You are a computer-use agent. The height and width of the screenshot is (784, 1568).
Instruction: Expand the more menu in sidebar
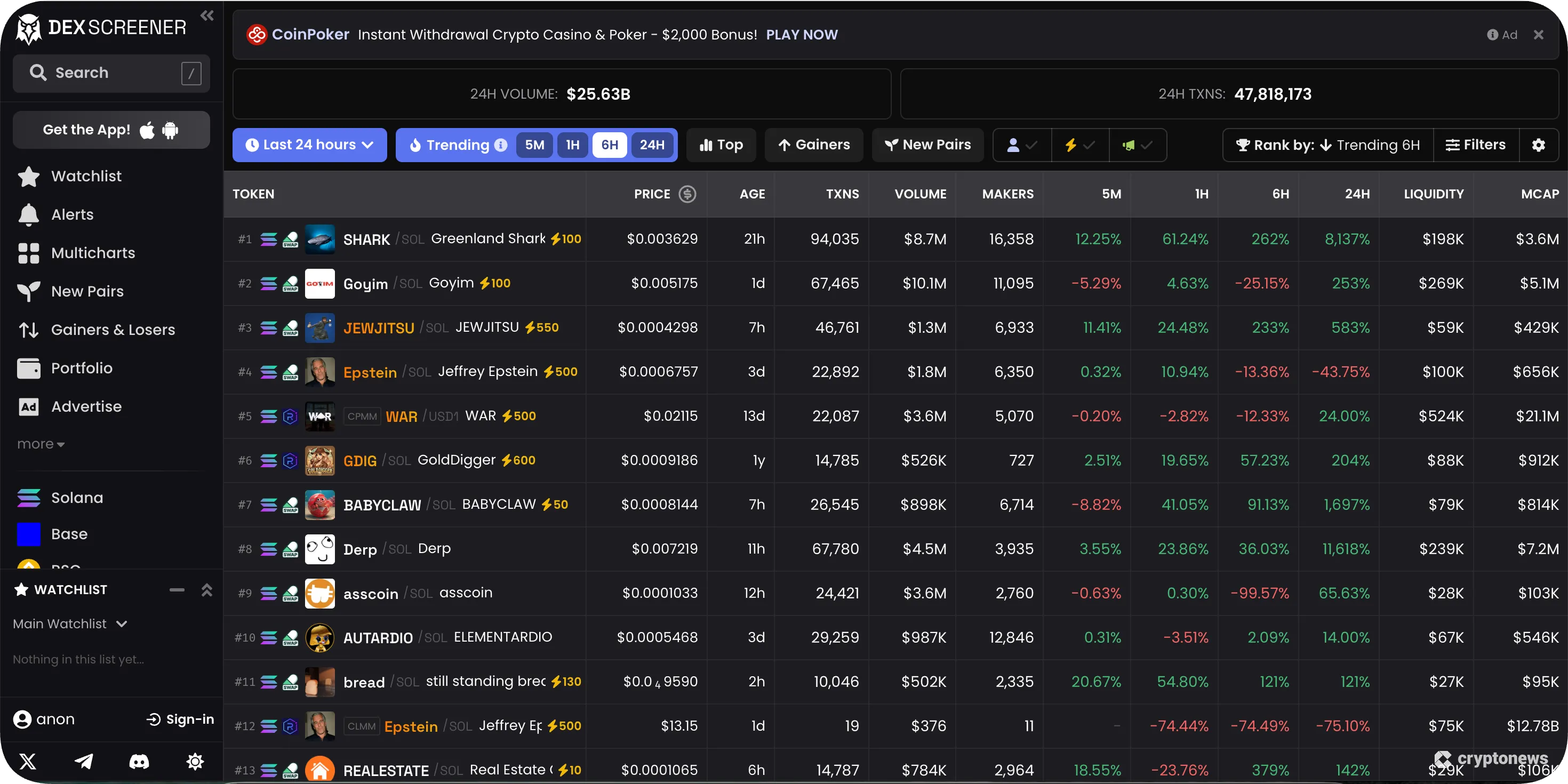pos(40,444)
